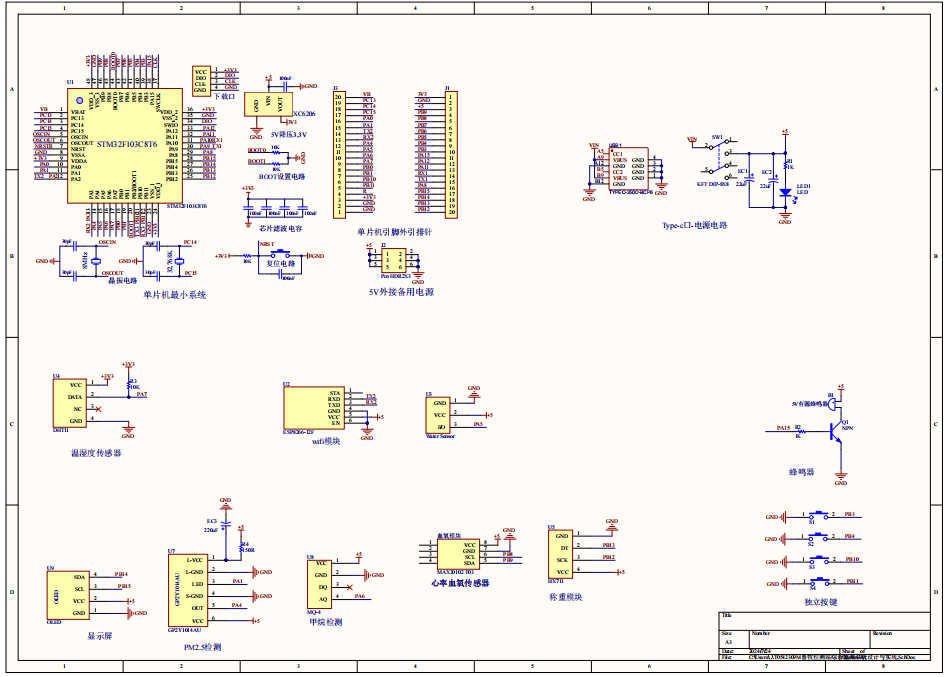
Task: Click the Pin HDR2X3 header J2
Action: click(391, 261)
